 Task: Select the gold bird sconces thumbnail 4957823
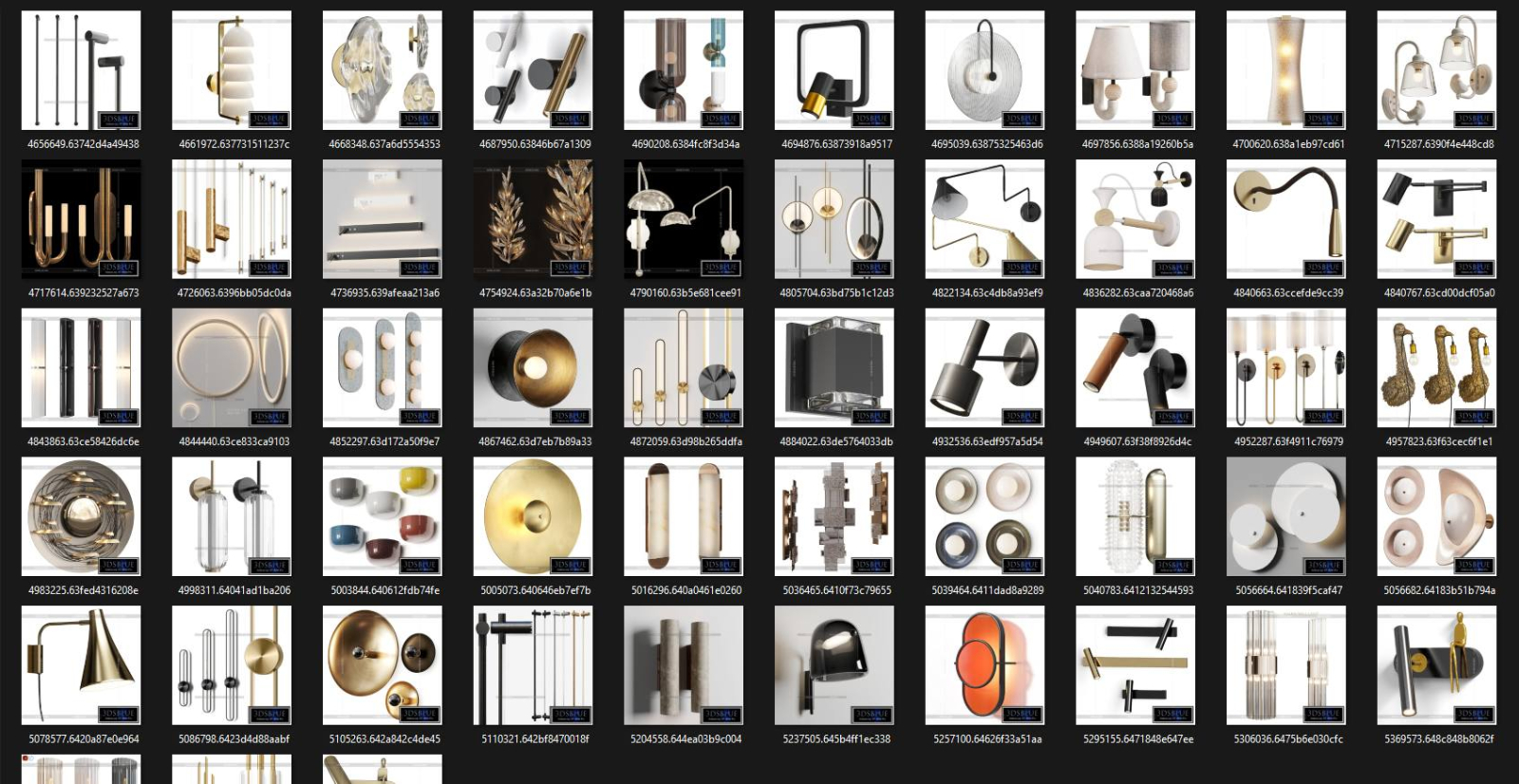coord(1436,367)
